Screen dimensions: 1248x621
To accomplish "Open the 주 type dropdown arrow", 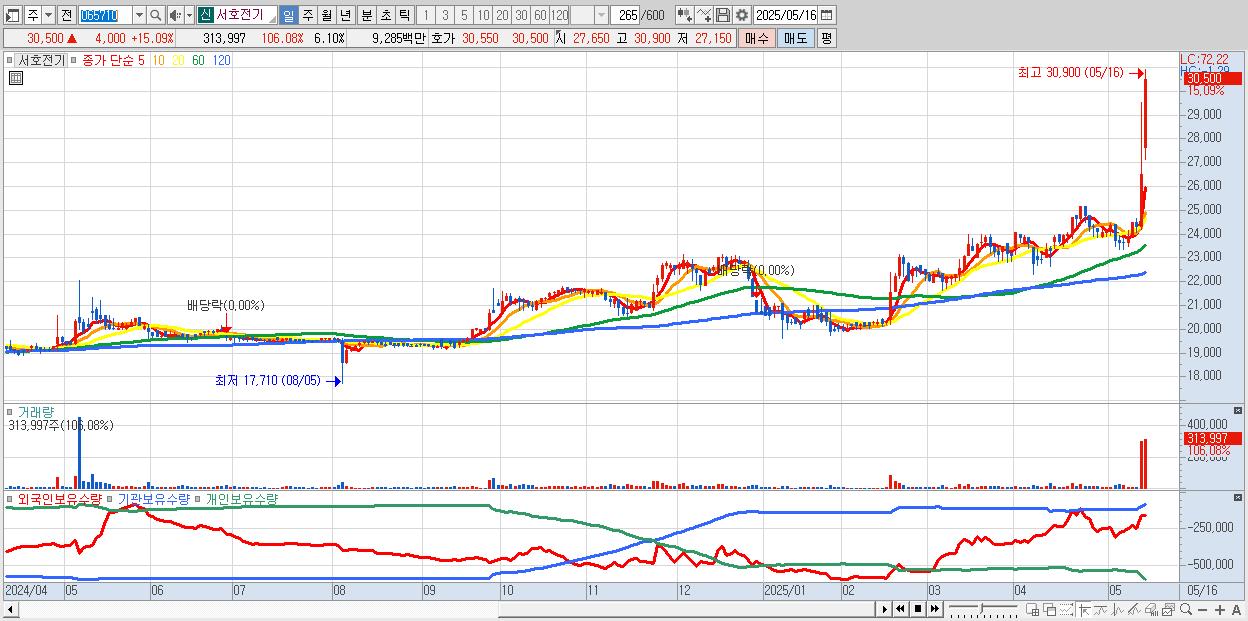I will [48, 15].
